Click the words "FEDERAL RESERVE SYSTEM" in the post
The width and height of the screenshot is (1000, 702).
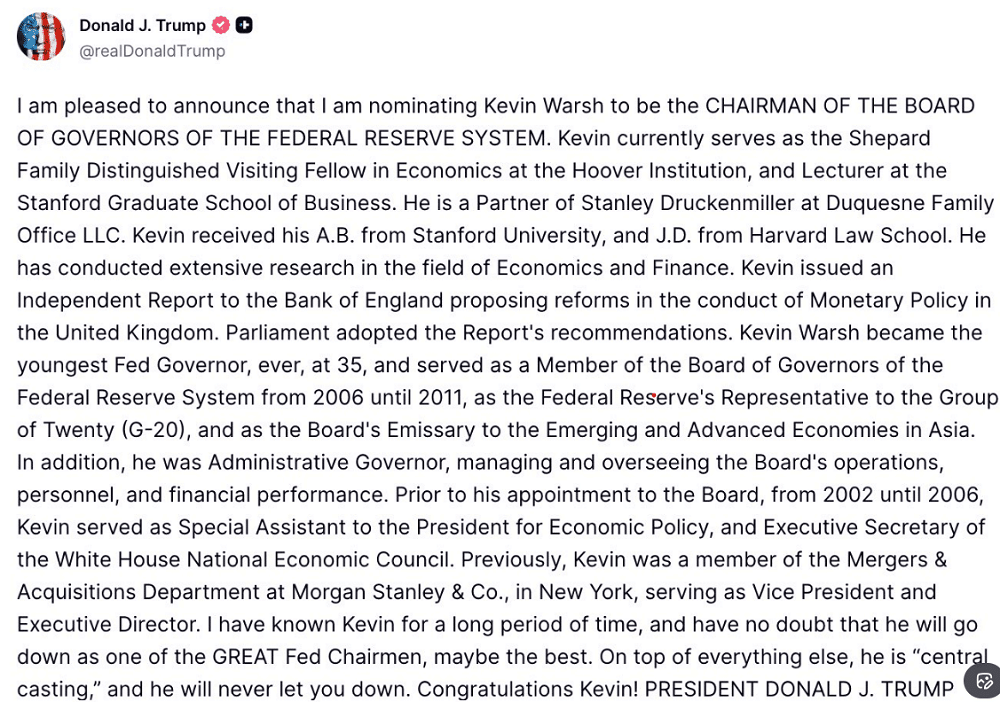394,138
